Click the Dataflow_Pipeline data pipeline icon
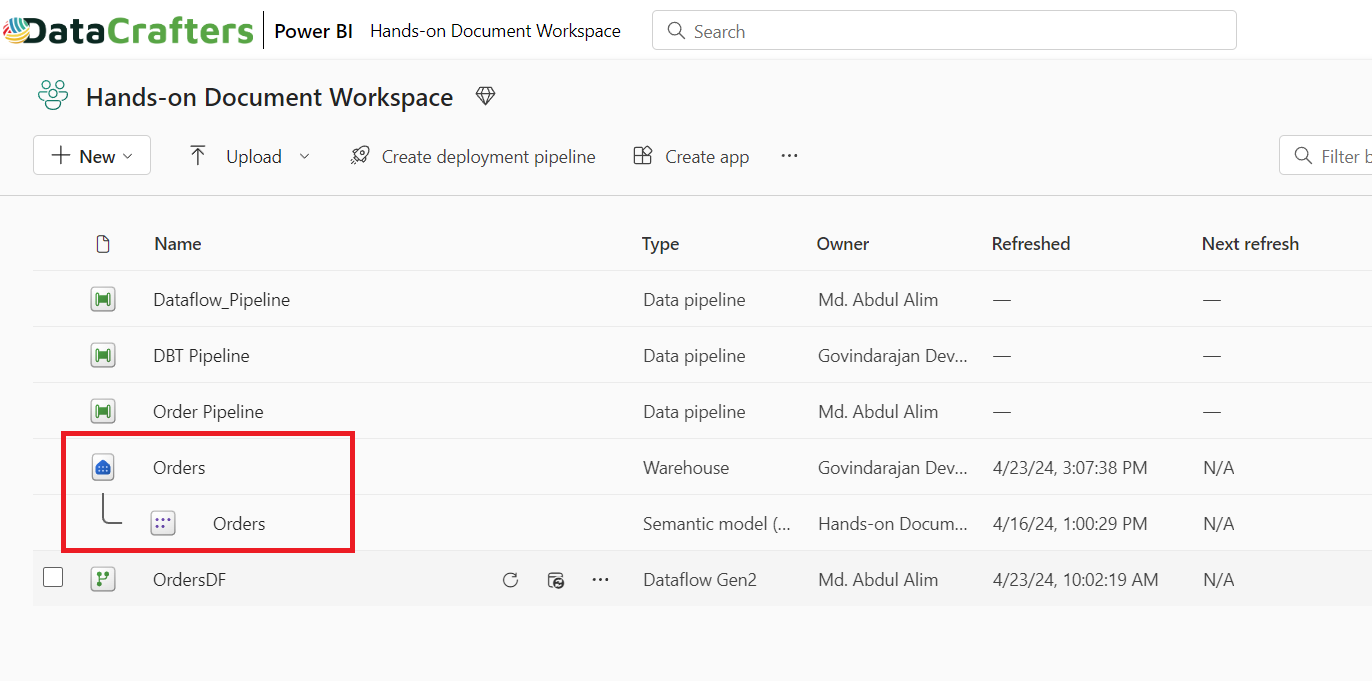The height and width of the screenshot is (681, 1372). 103,299
